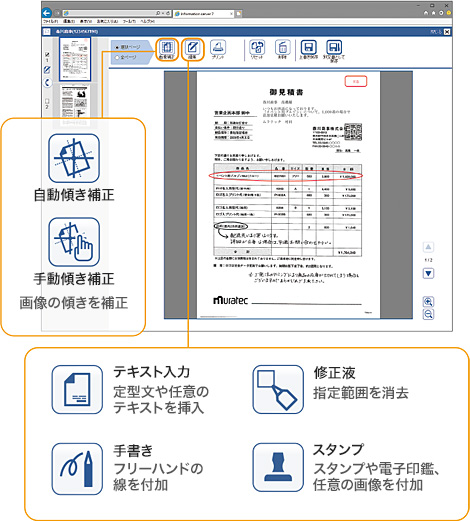This screenshot has width=470, height=521.
Task: Click the 自動傾き補正 auto deskew icon
Action: click(x=74, y=158)
